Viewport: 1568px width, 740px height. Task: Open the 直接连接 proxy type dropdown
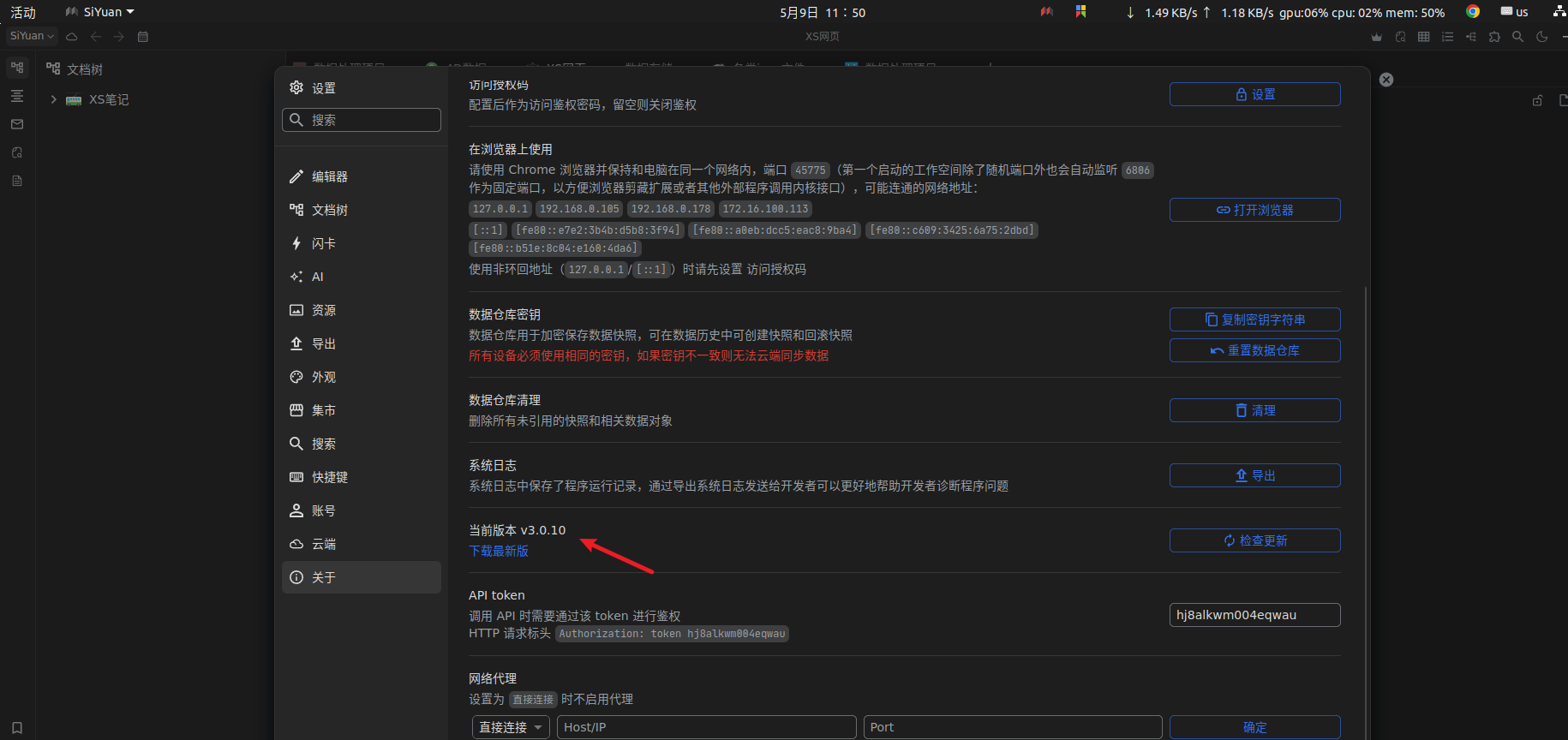[511, 727]
